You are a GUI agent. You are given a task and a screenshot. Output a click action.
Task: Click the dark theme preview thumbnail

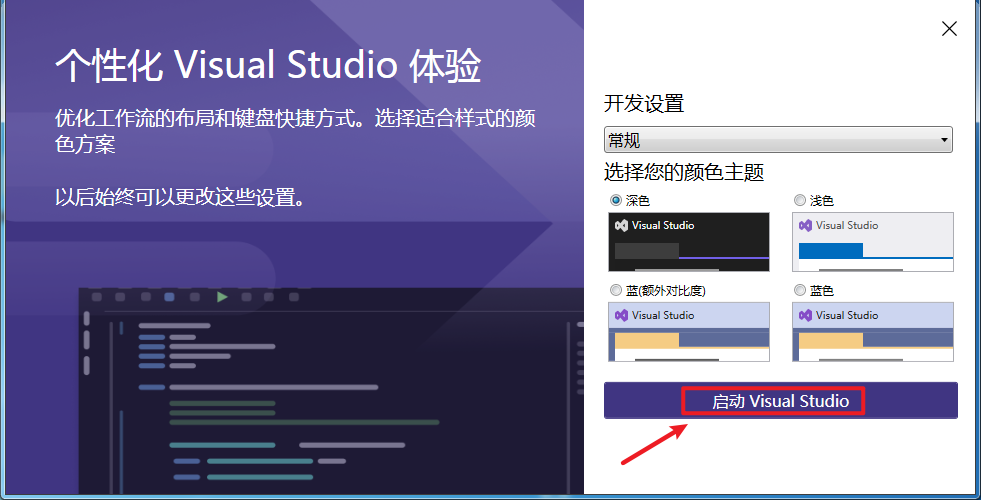(x=689, y=242)
